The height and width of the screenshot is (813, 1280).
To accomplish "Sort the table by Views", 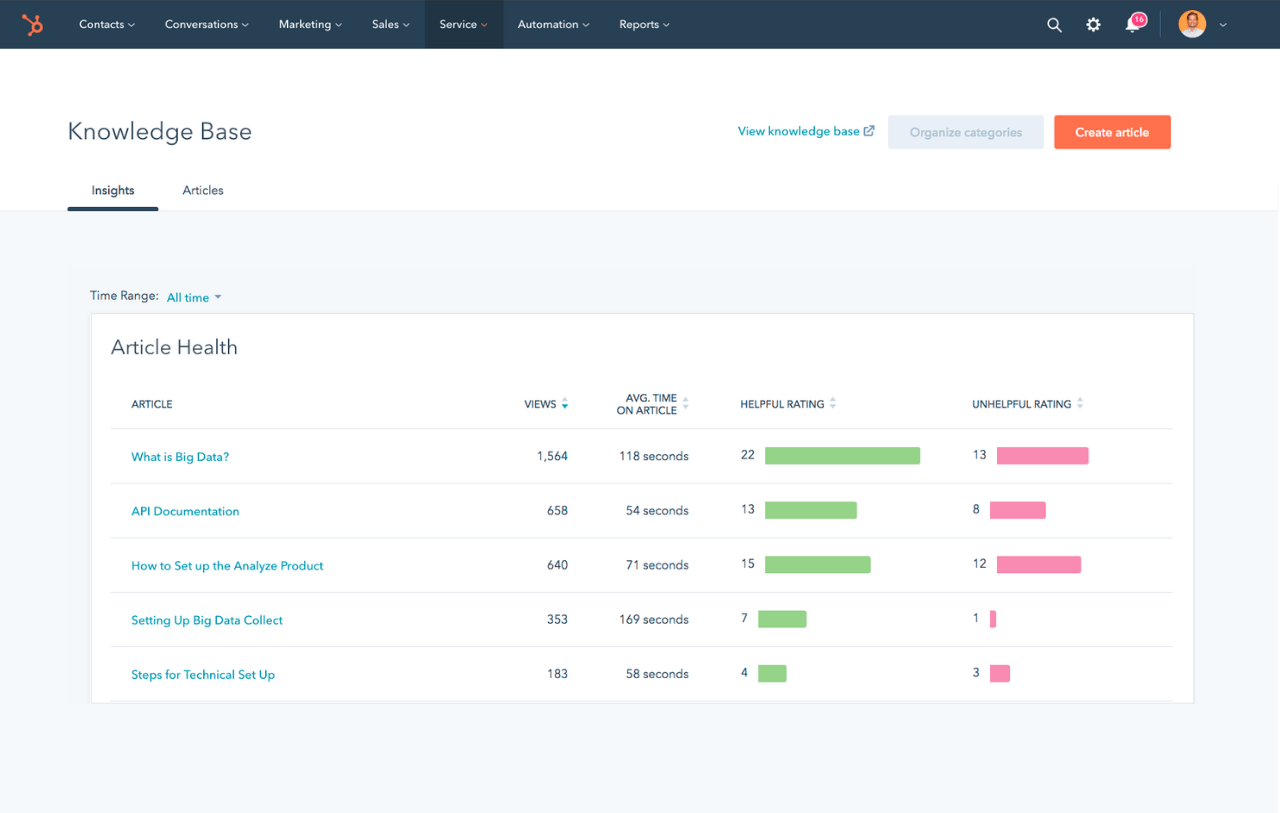I will pos(565,404).
